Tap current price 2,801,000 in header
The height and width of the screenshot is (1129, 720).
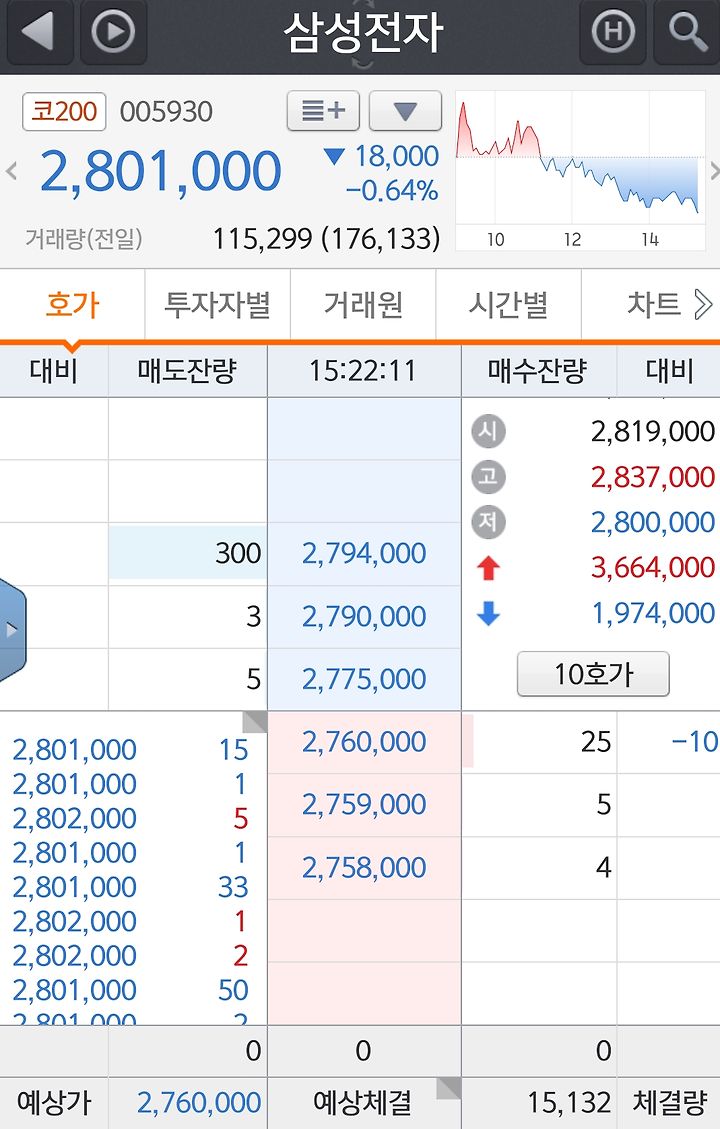point(161,171)
